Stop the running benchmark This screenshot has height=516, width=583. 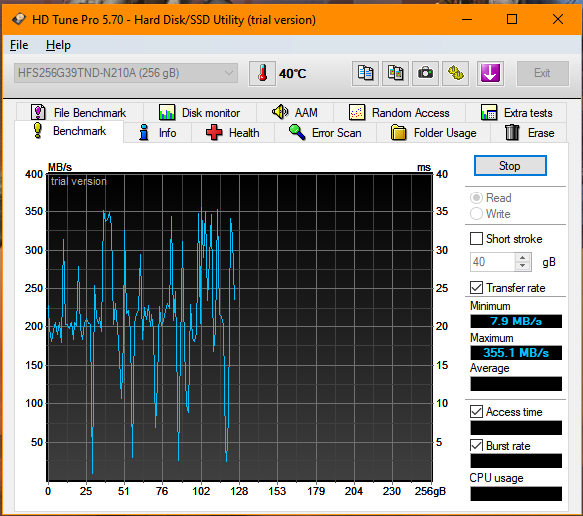click(x=510, y=166)
